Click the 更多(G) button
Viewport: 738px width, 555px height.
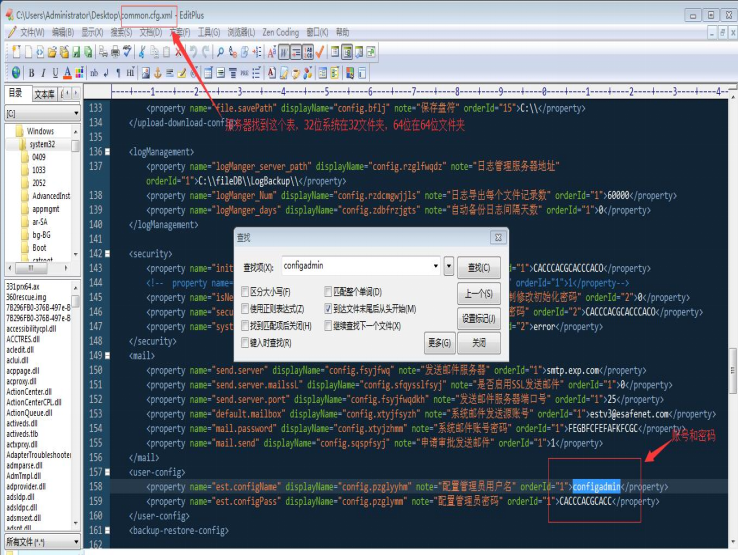pos(439,343)
